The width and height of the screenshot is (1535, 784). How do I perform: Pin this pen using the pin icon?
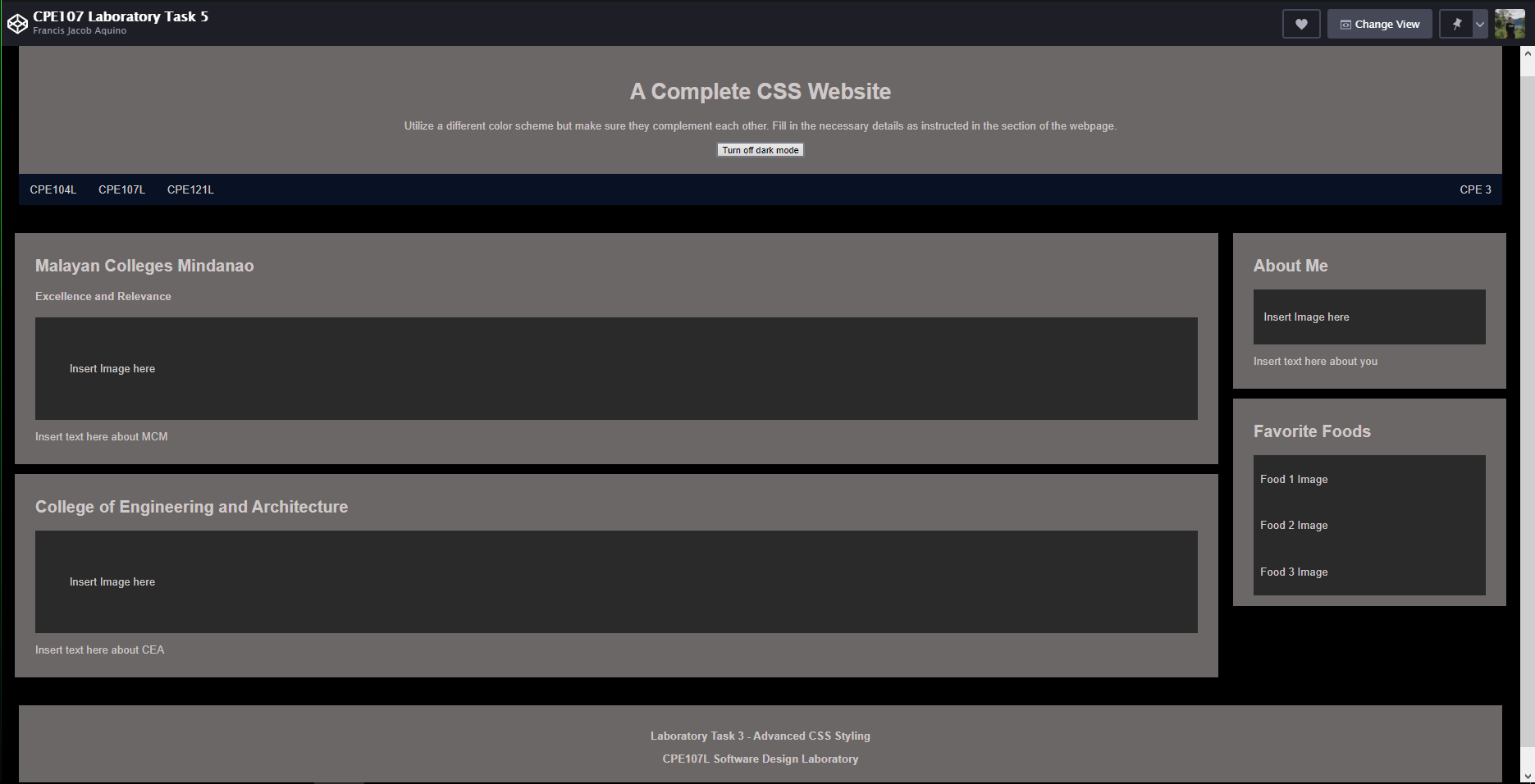(1456, 24)
